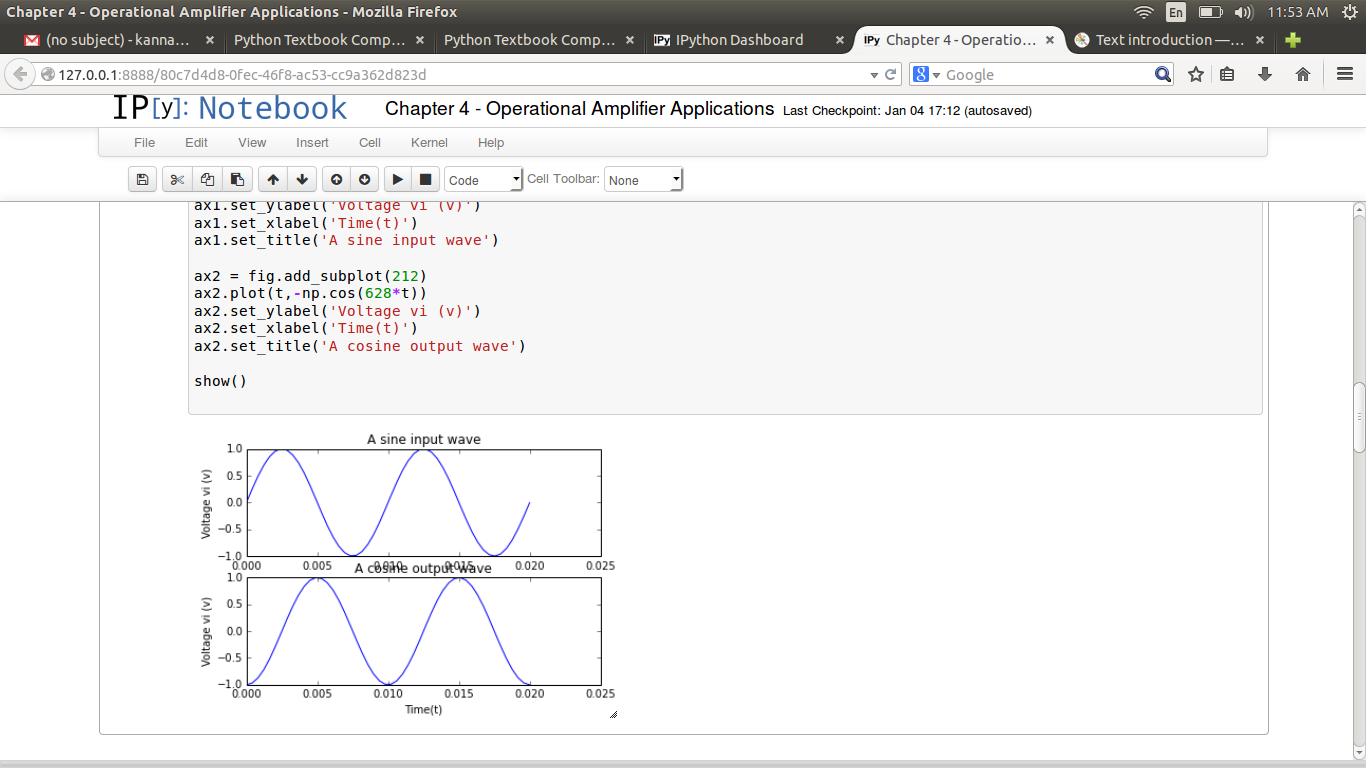The width and height of the screenshot is (1366, 768).
Task: Move the cell down with arrow icon
Action: tap(301, 180)
